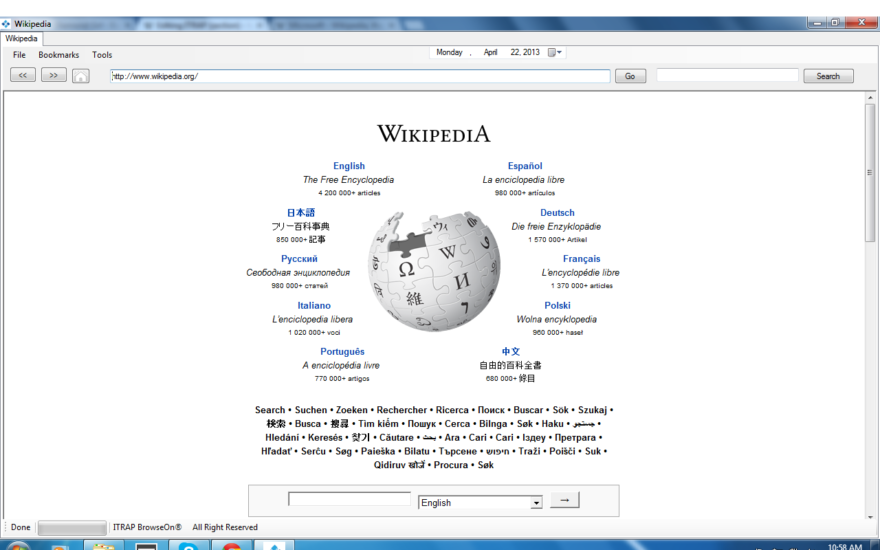Click the 'WIKIPEDIA' wordmark heading
This screenshot has height=550, width=880.
(433, 134)
